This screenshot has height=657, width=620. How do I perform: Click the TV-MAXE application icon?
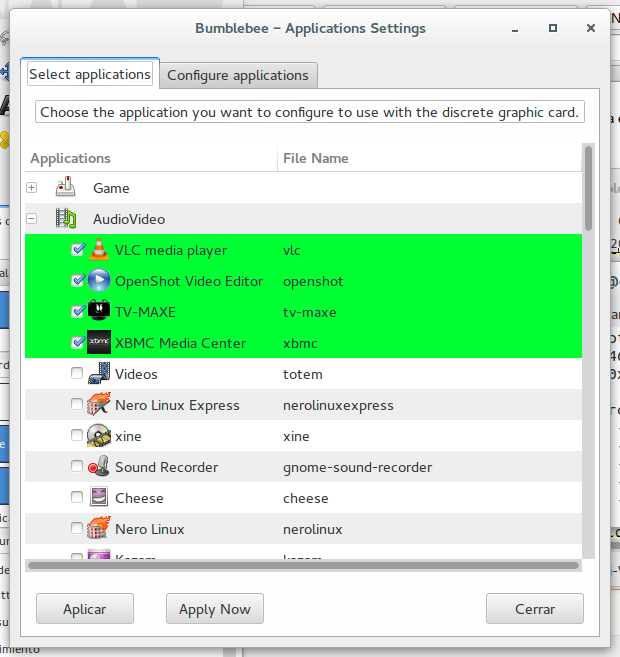pyautogui.click(x=98, y=312)
